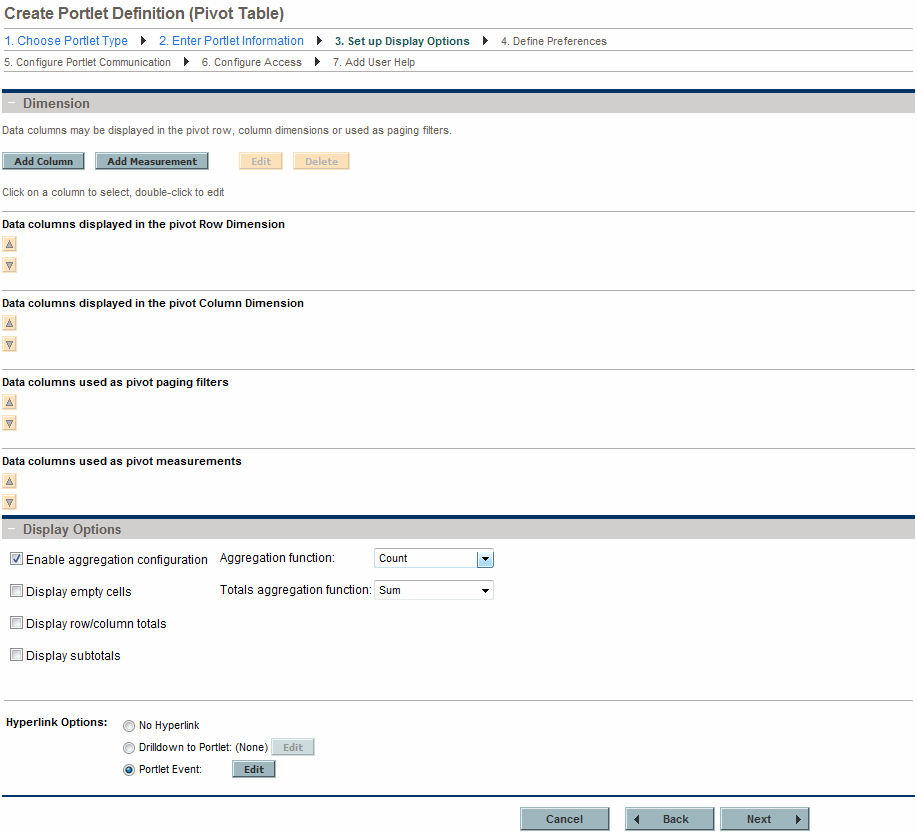Open Totals aggregation function dropdown
Screen dimensions: 917x834
(485, 591)
